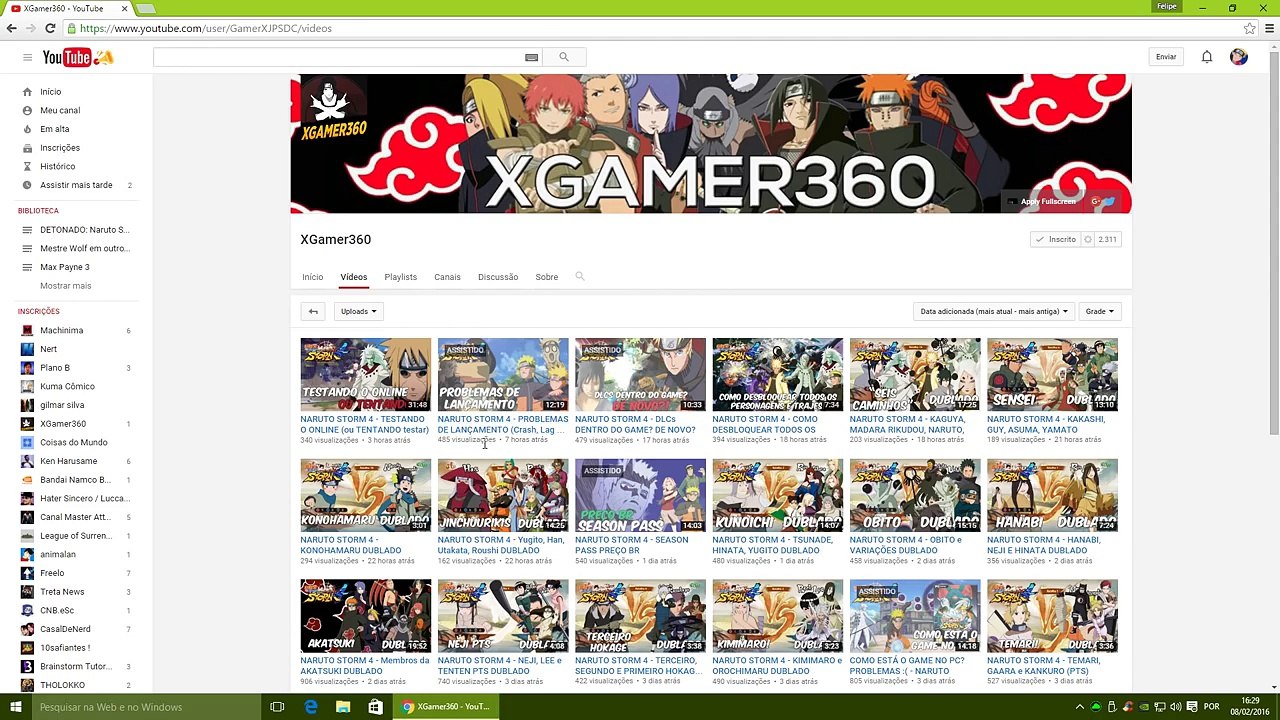Open File Explorer from the taskbar
Viewport: 1280px width, 720px height.
343,707
